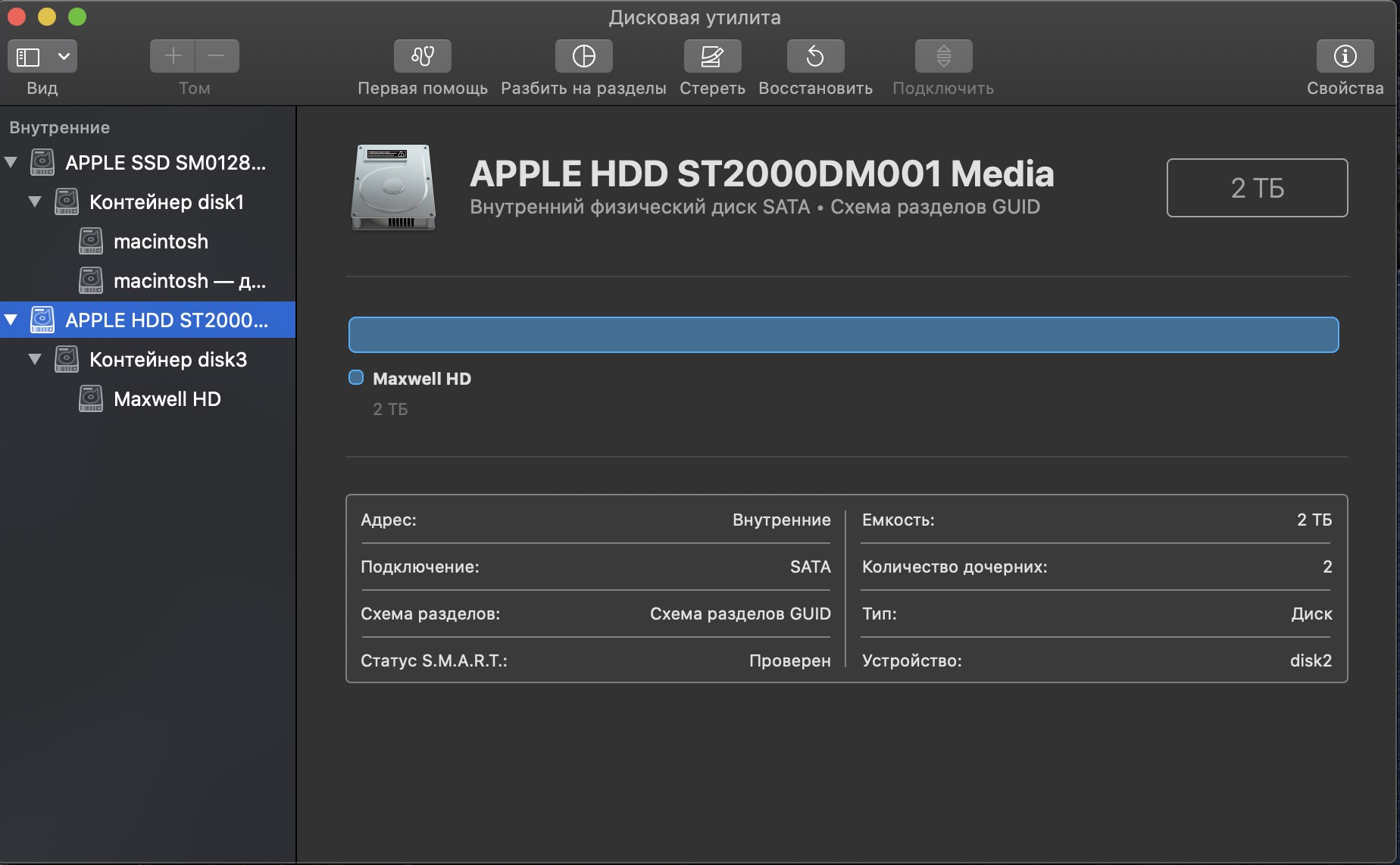Click the Количество дочерних label

(x=955, y=567)
